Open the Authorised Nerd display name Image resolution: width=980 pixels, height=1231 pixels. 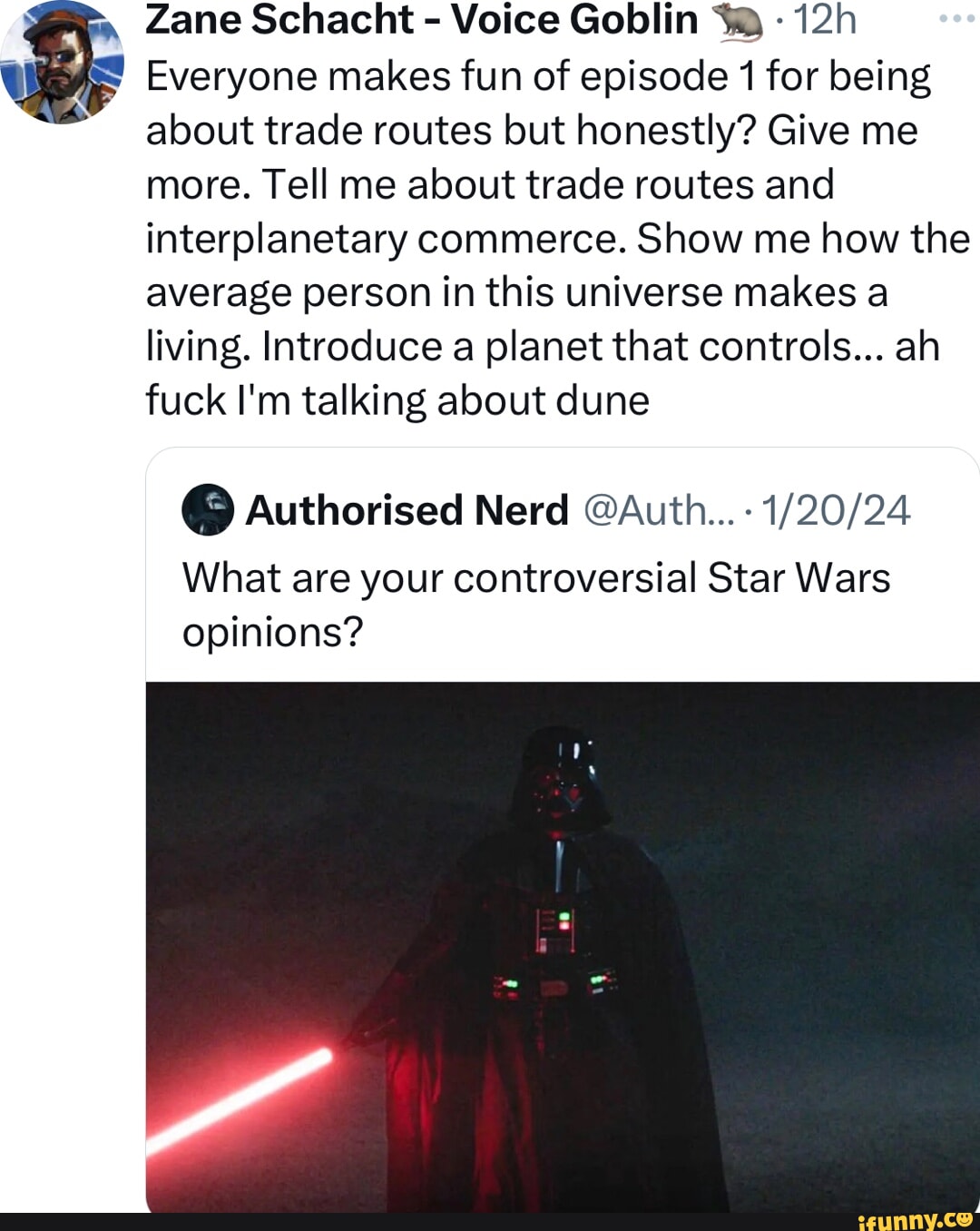click(x=407, y=510)
